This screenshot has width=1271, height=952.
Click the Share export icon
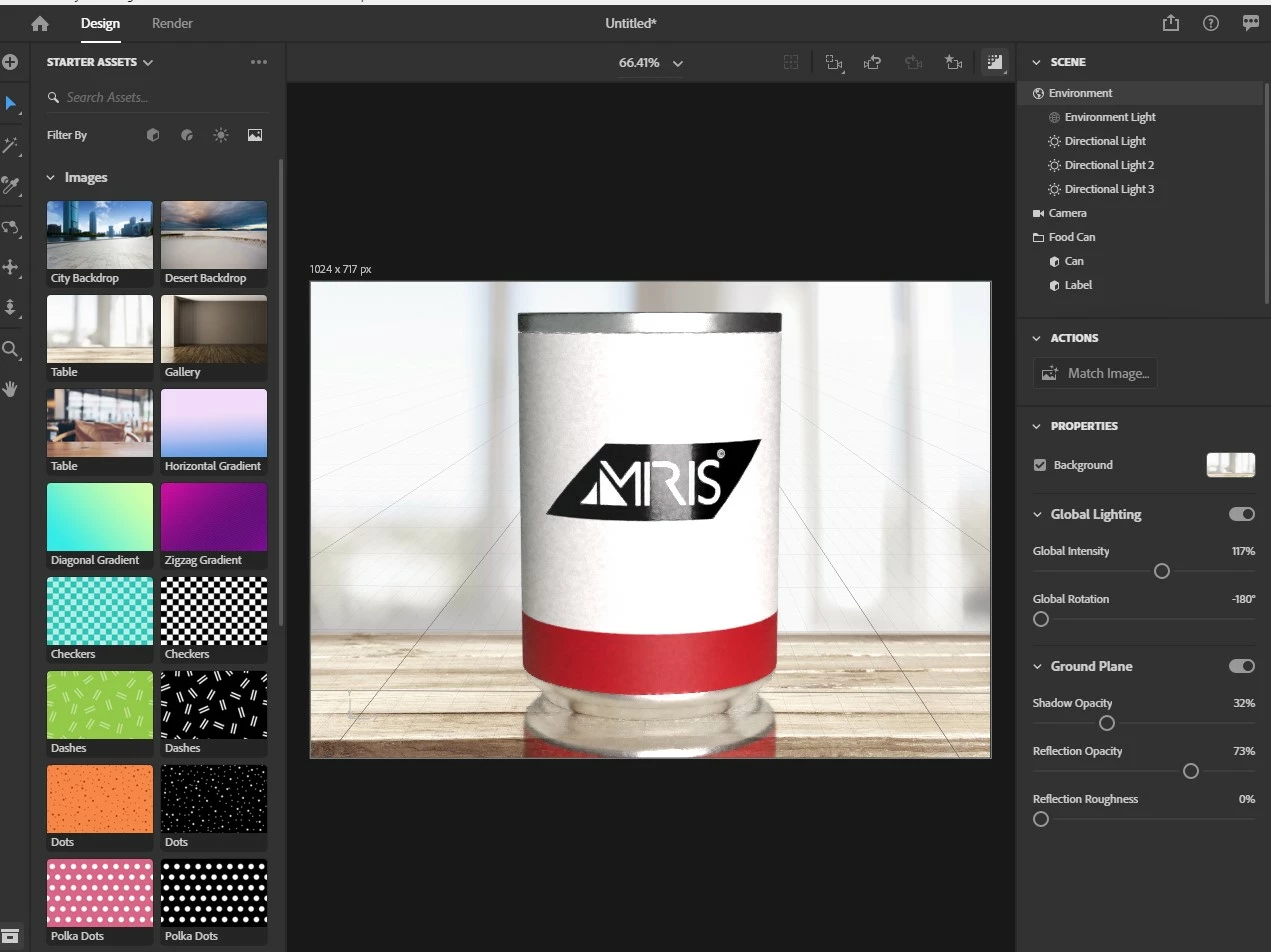tap(1171, 23)
